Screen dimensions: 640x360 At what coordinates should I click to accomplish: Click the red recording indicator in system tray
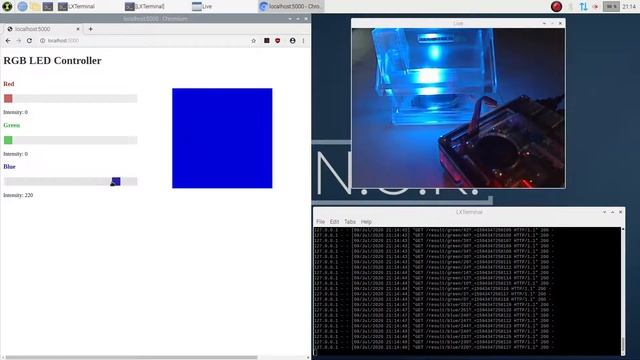556,7
